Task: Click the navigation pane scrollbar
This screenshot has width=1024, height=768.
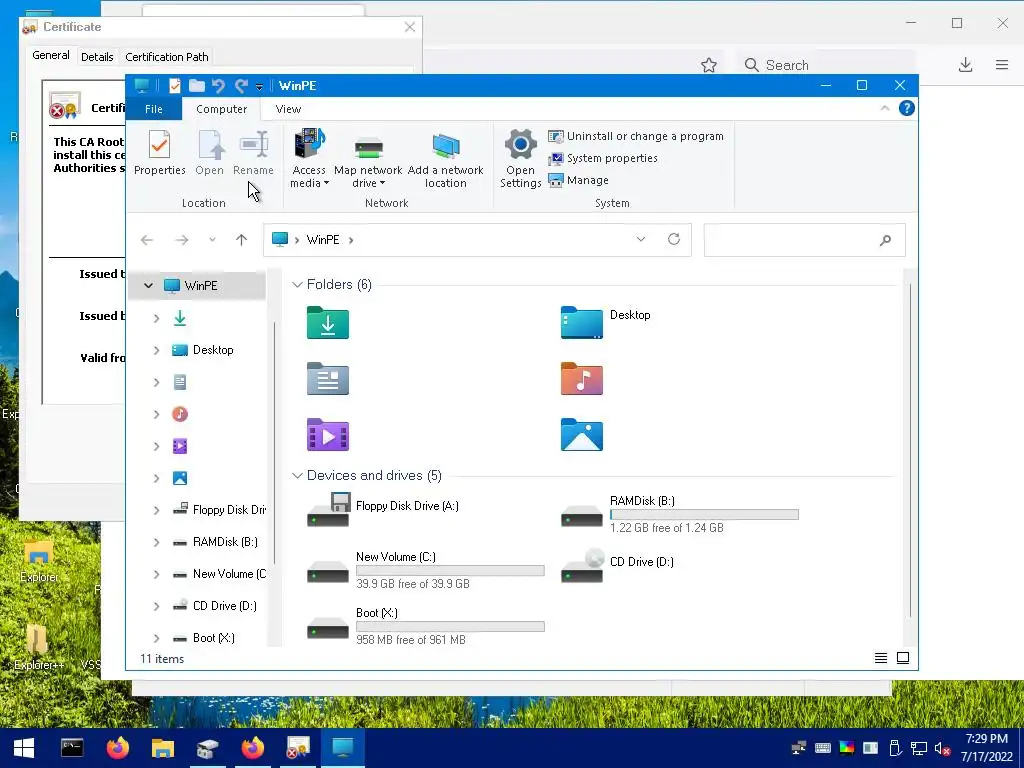Action: (x=274, y=443)
